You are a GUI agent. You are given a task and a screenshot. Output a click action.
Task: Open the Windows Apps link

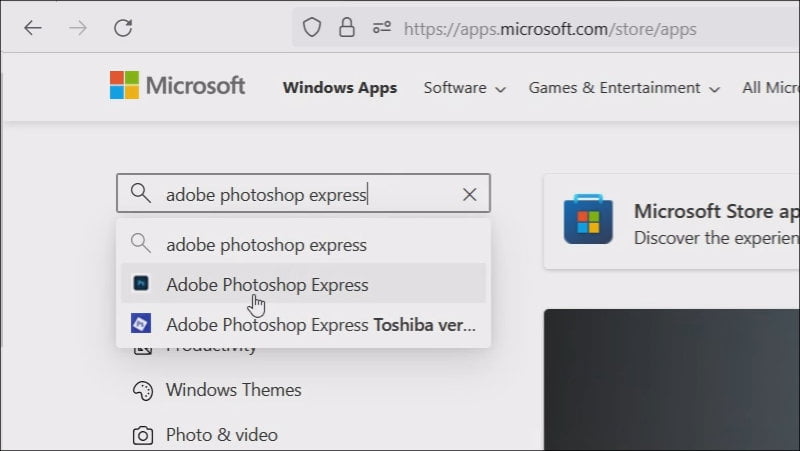click(x=340, y=88)
